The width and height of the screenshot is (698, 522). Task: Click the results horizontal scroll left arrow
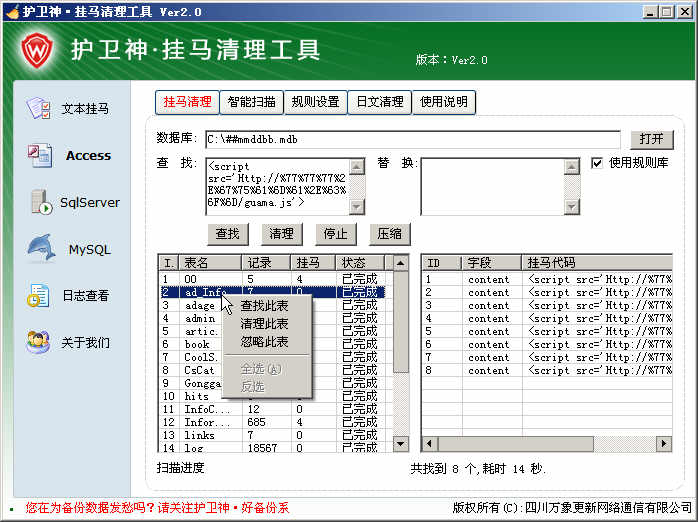click(x=429, y=444)
